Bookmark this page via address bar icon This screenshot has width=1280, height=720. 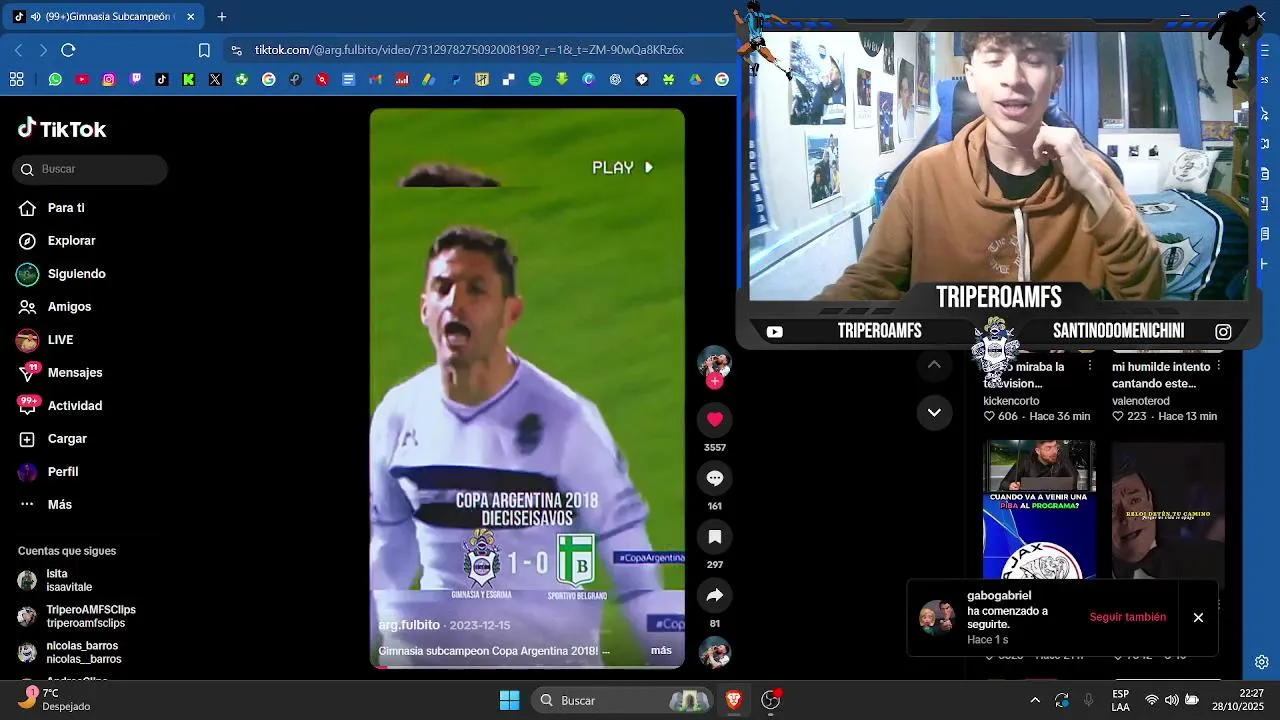pos(204,50)
